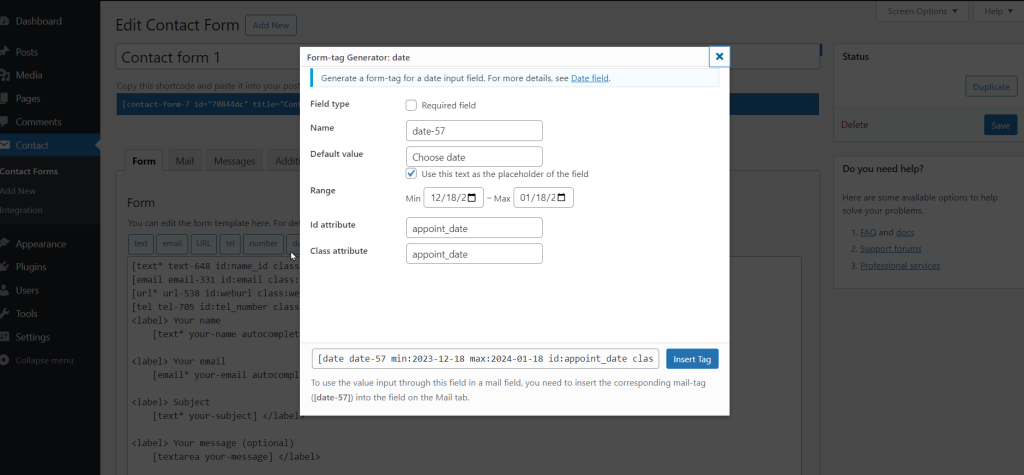Check the Required field checkbox
1024x475 pixels.
[411, 105]
